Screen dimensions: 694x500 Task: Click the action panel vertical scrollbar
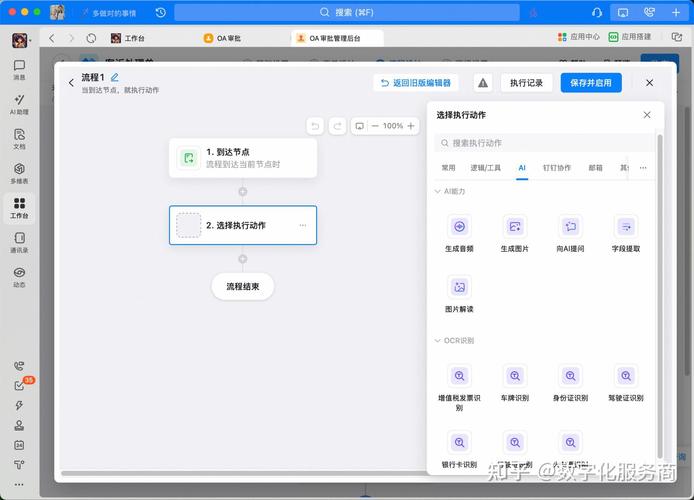click(x=659, y=296)
